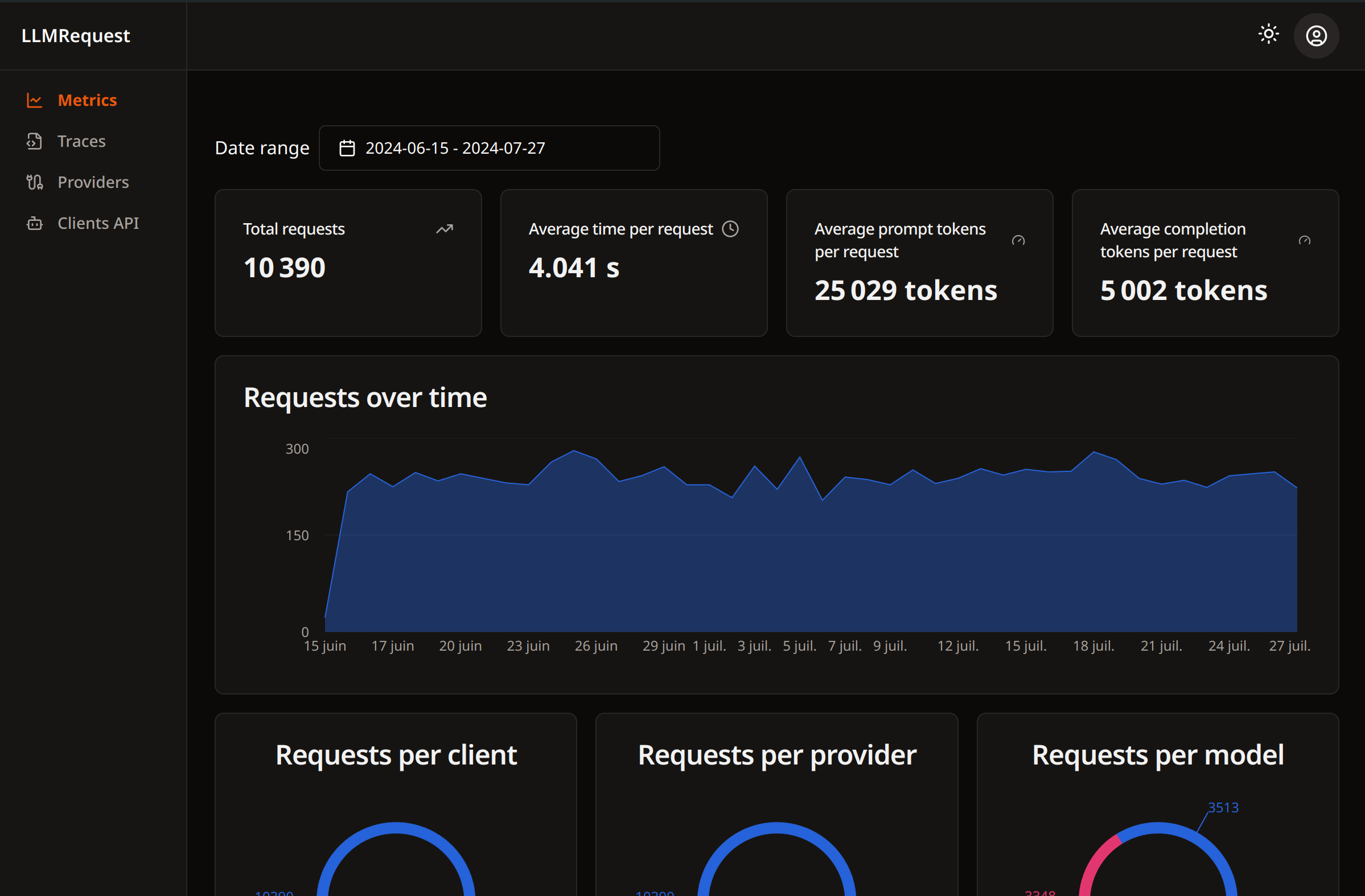Open user profile with account icon
Screen dimensions: 1365x896
(1316, 36)
